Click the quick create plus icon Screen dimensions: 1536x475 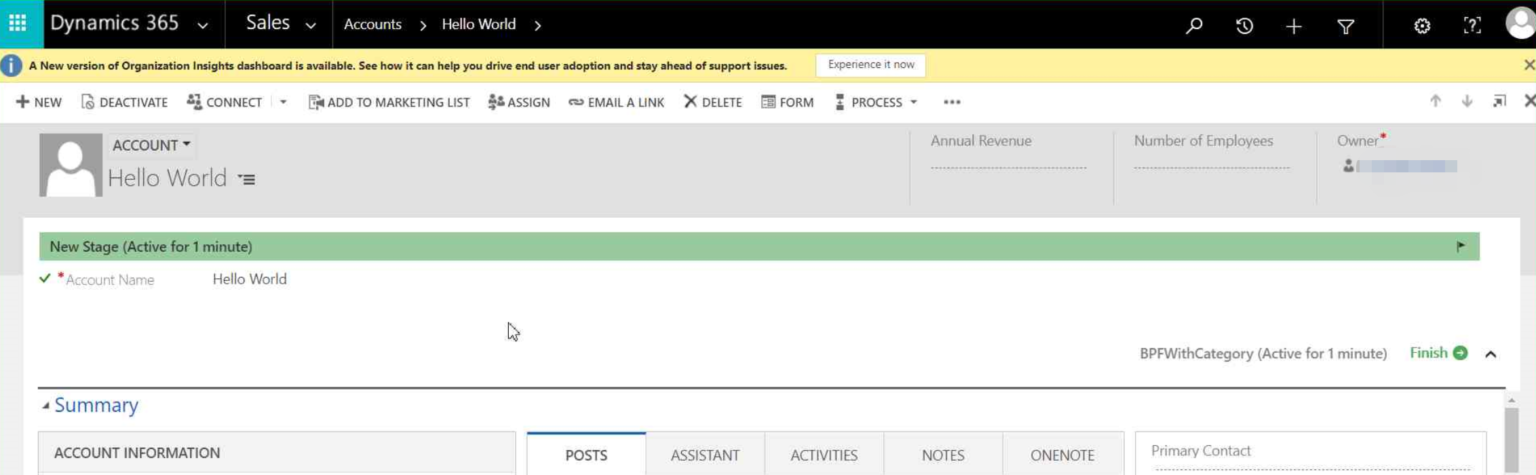1294,26
